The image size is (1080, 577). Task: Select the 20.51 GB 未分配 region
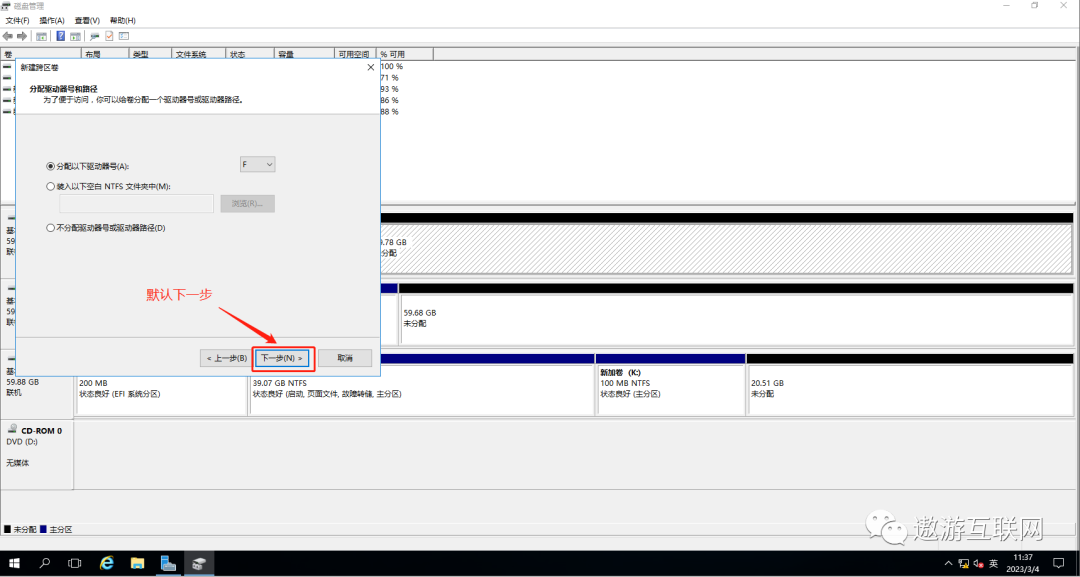point(910,389)
